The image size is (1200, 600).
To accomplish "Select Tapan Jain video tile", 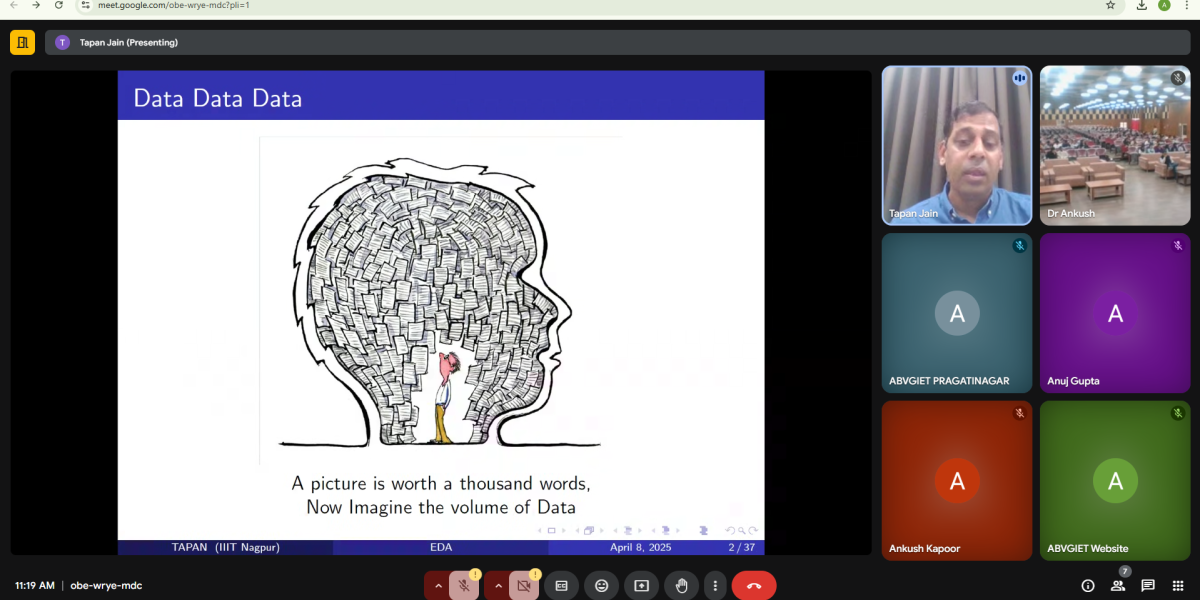I will tap(957, 145).
